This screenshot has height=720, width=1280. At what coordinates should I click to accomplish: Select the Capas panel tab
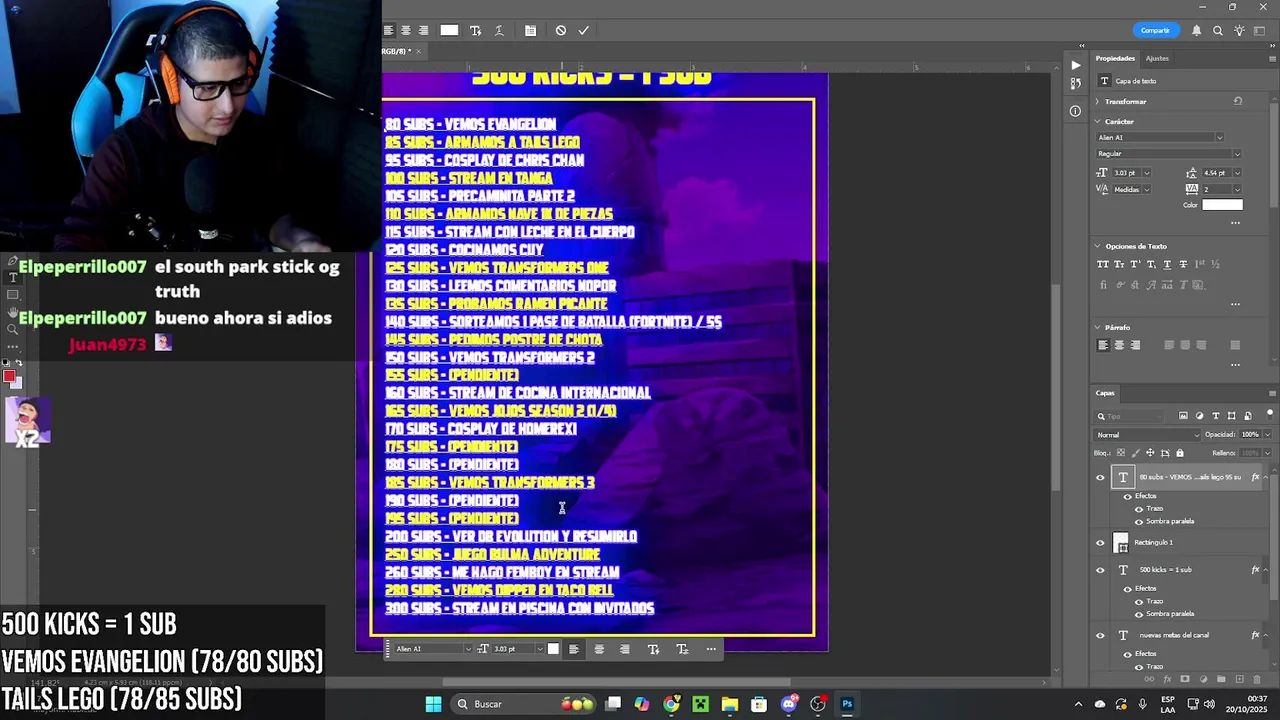point(1105,393)
